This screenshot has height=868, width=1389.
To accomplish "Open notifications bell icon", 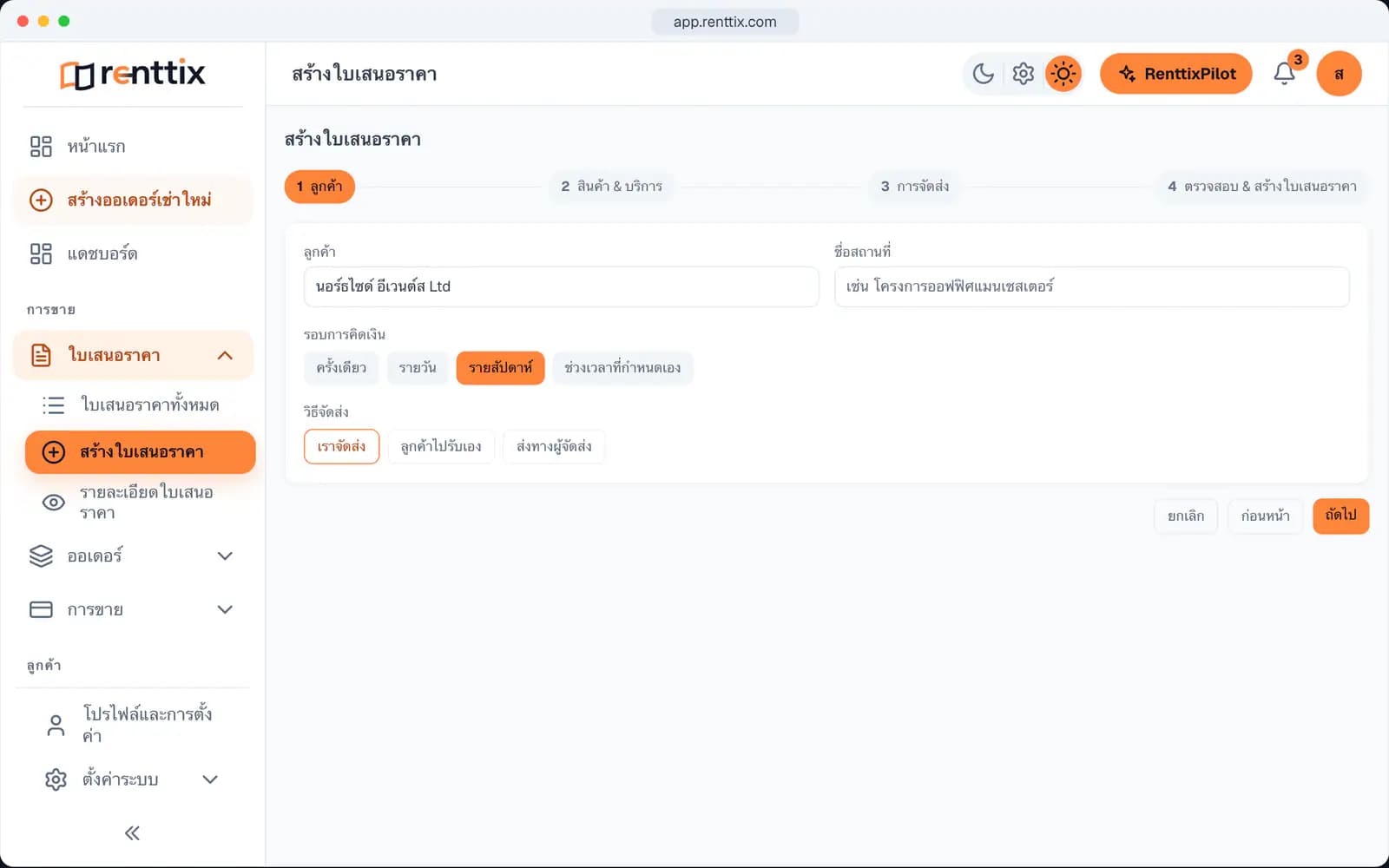I will tap(1284, 74).
